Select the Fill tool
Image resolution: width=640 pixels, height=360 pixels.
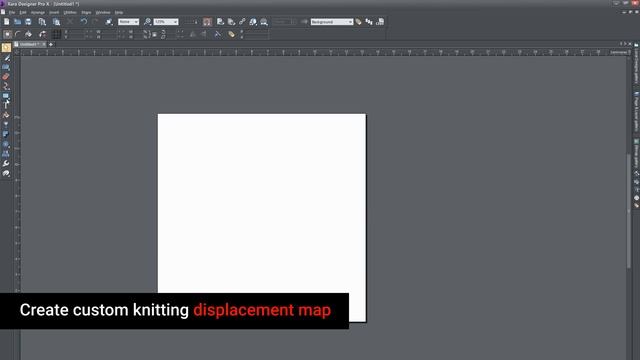6,116
